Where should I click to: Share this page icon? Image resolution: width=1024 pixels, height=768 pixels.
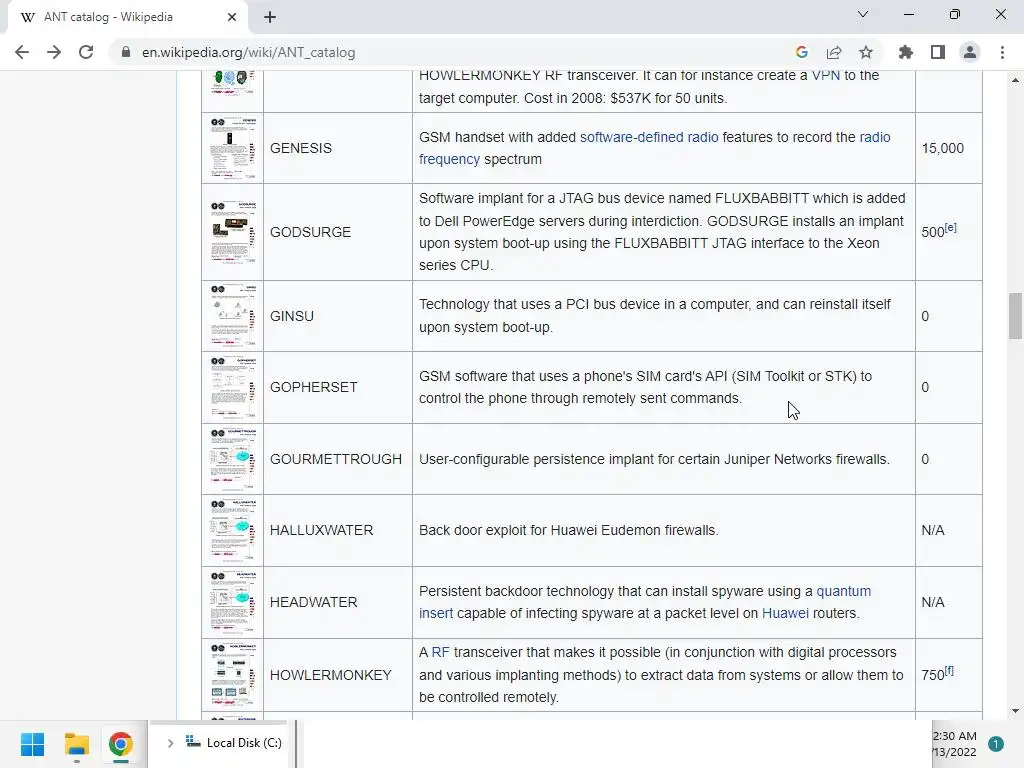tap(834, 52)
